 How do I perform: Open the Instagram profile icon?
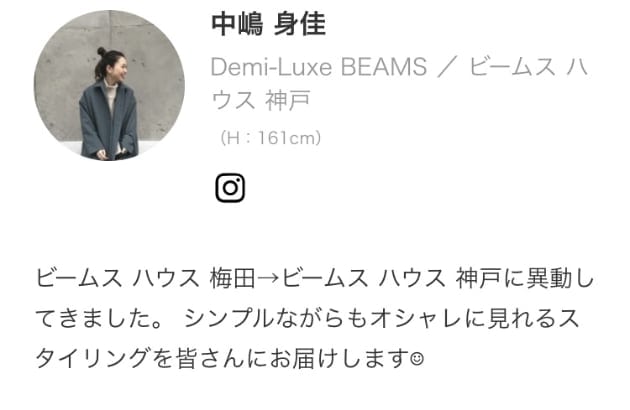point(230,188)
